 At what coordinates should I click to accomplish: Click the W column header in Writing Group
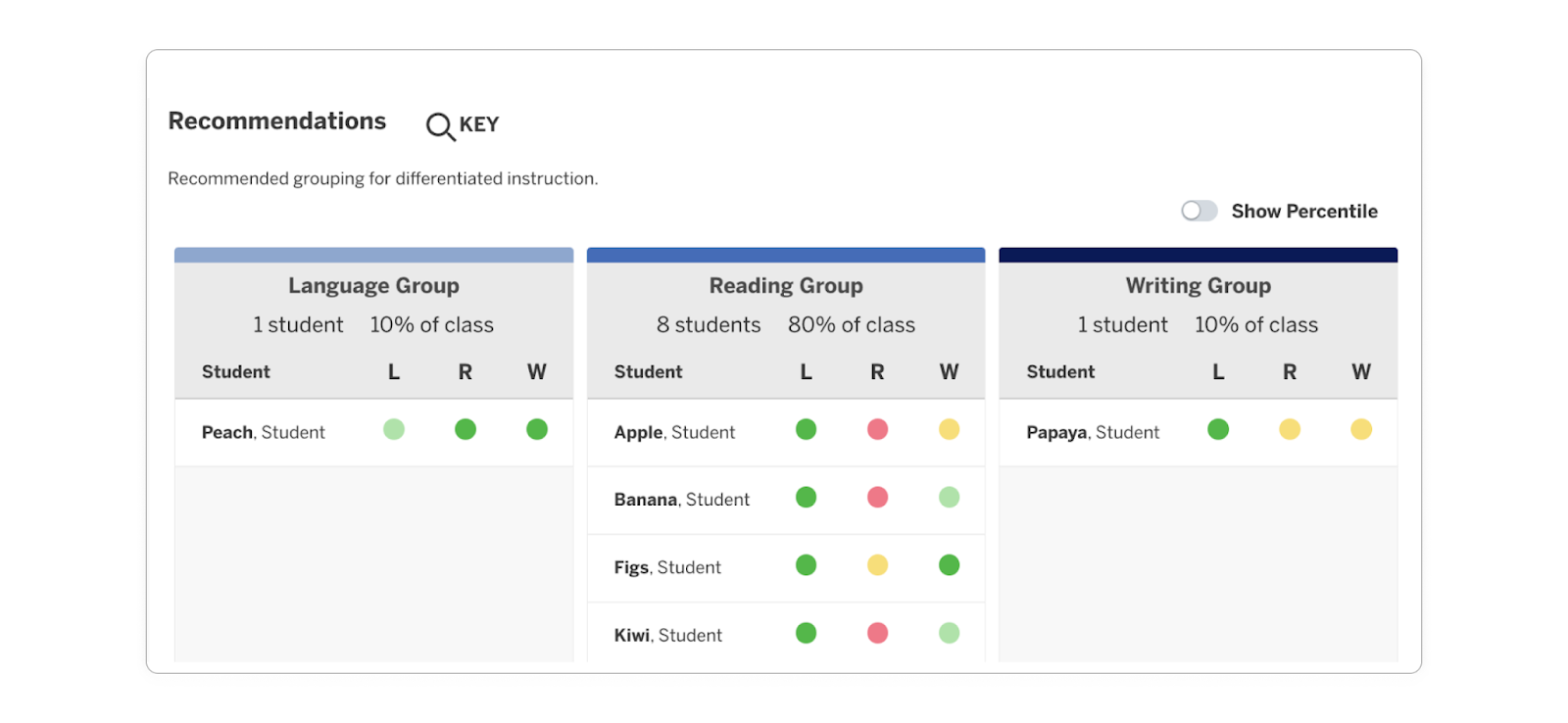click(x=1360, y=371)
